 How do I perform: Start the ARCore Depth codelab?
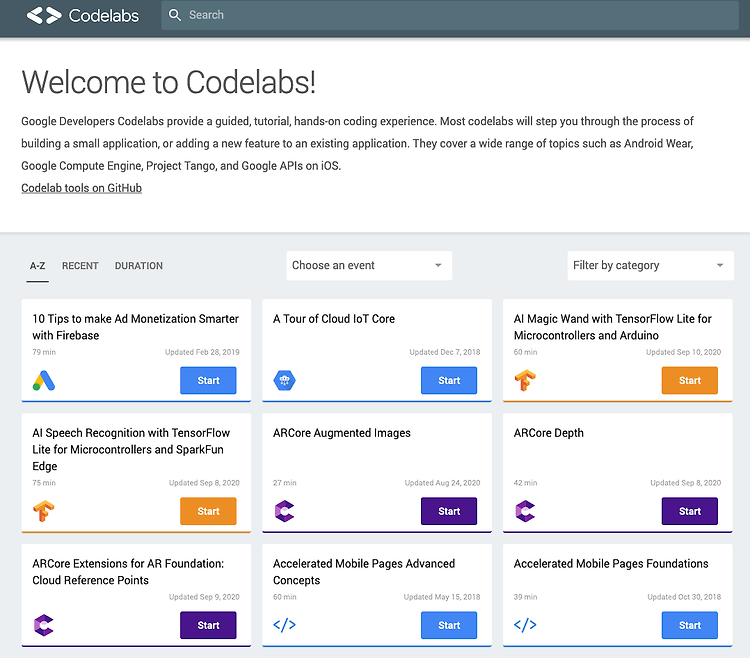[x=690, y=511]
